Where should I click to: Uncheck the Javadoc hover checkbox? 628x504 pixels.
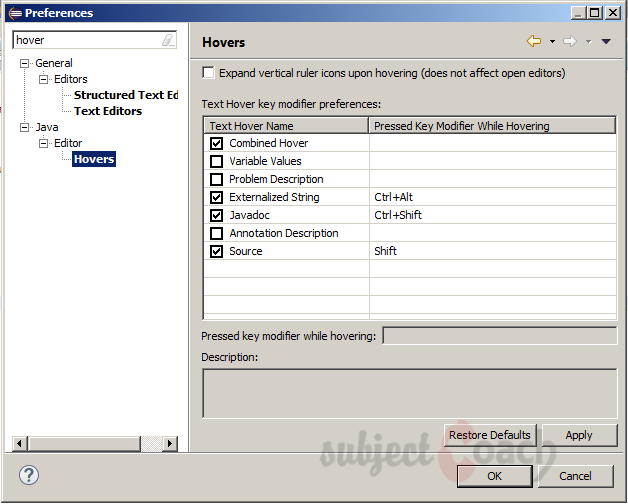pyautogui.click(x=216, y=215)
